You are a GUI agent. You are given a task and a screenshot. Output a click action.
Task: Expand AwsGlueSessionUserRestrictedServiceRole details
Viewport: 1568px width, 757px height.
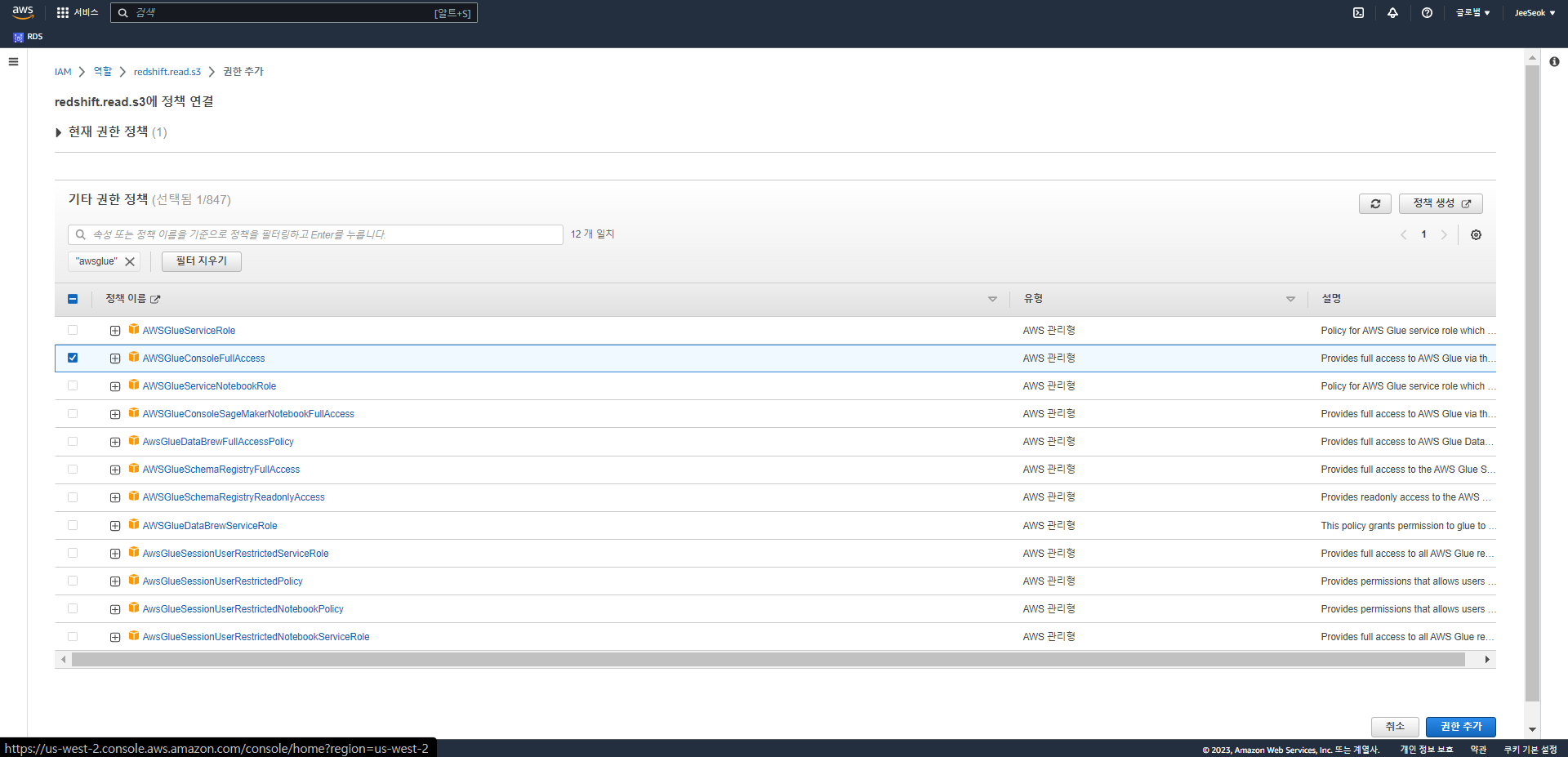pyautogui.click(x=115, y=554)
